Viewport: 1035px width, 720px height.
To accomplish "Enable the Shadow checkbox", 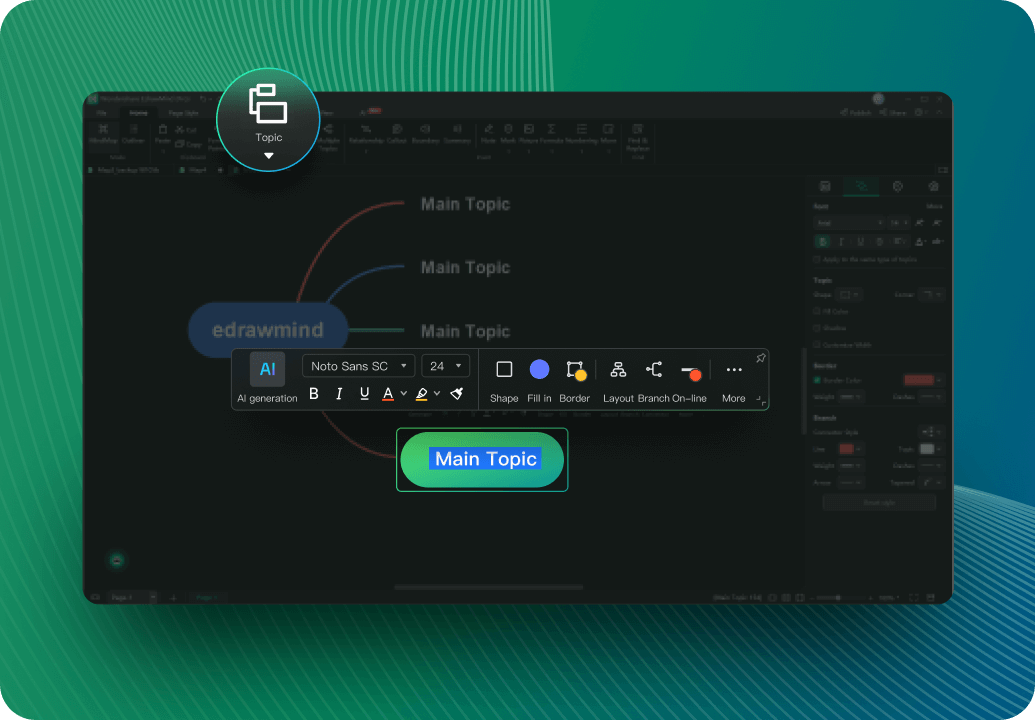I will (x=817, y=328).
